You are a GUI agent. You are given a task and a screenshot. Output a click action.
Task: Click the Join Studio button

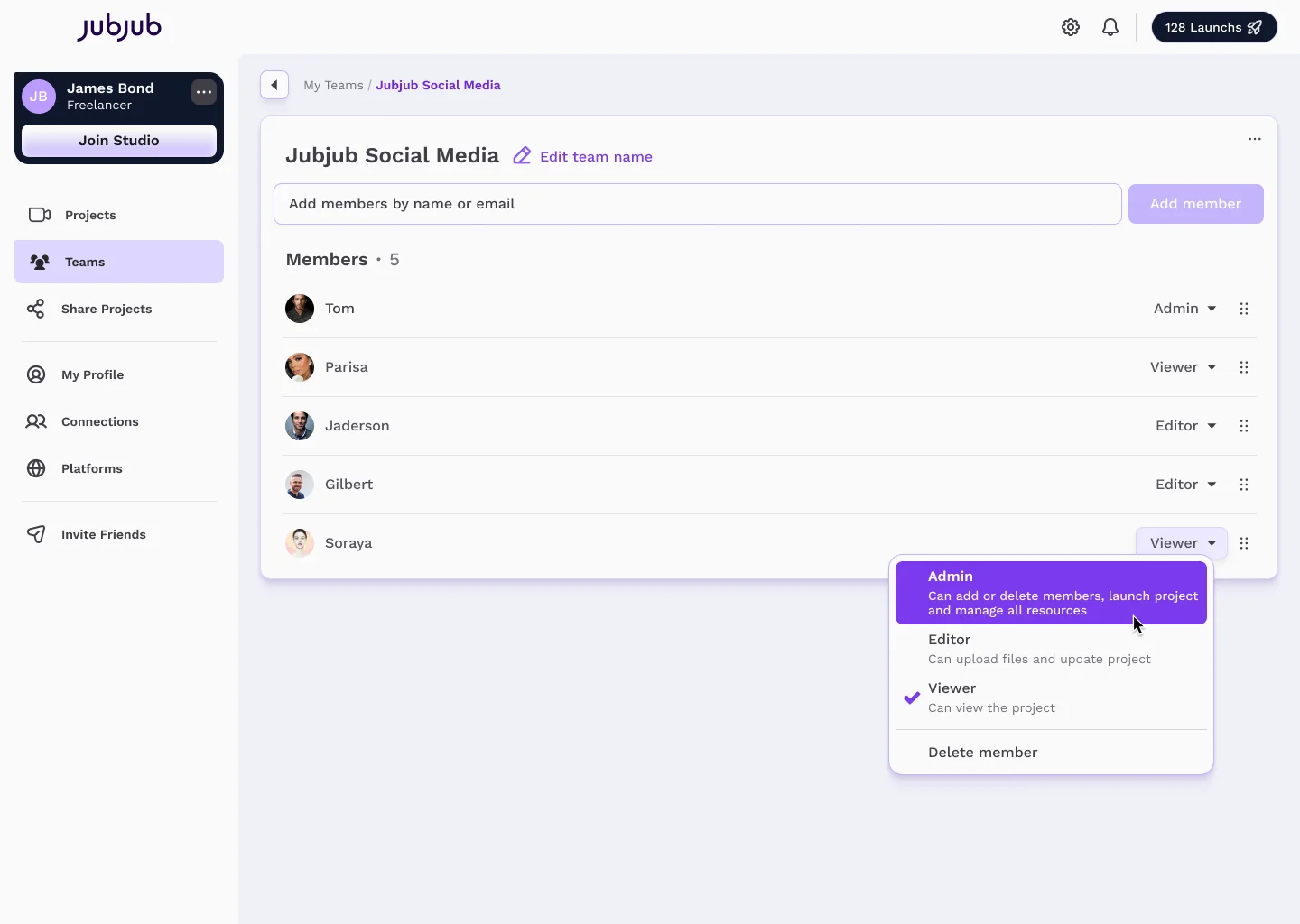point(118,141)
